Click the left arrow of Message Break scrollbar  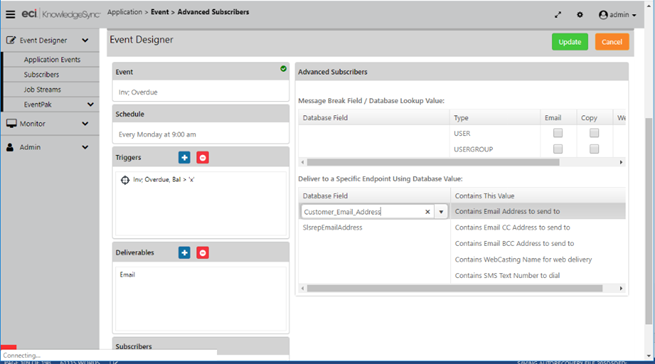coord(303,162)
